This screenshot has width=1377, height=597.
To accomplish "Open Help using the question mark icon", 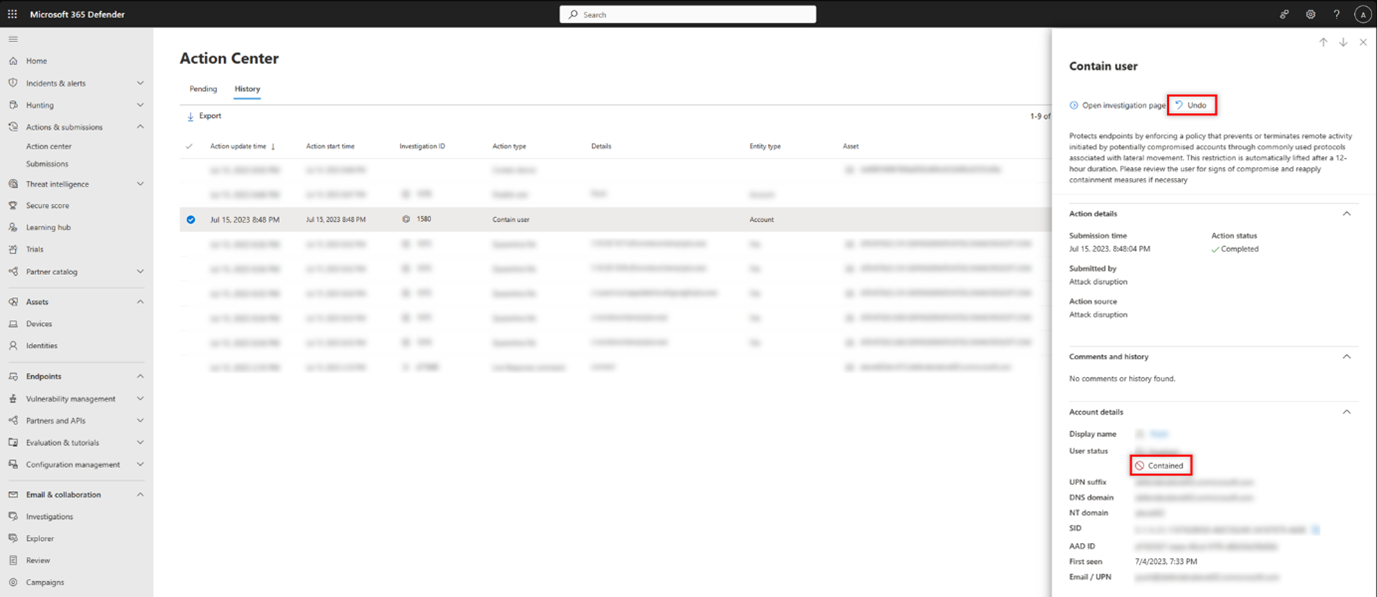I will [1336, 14].
